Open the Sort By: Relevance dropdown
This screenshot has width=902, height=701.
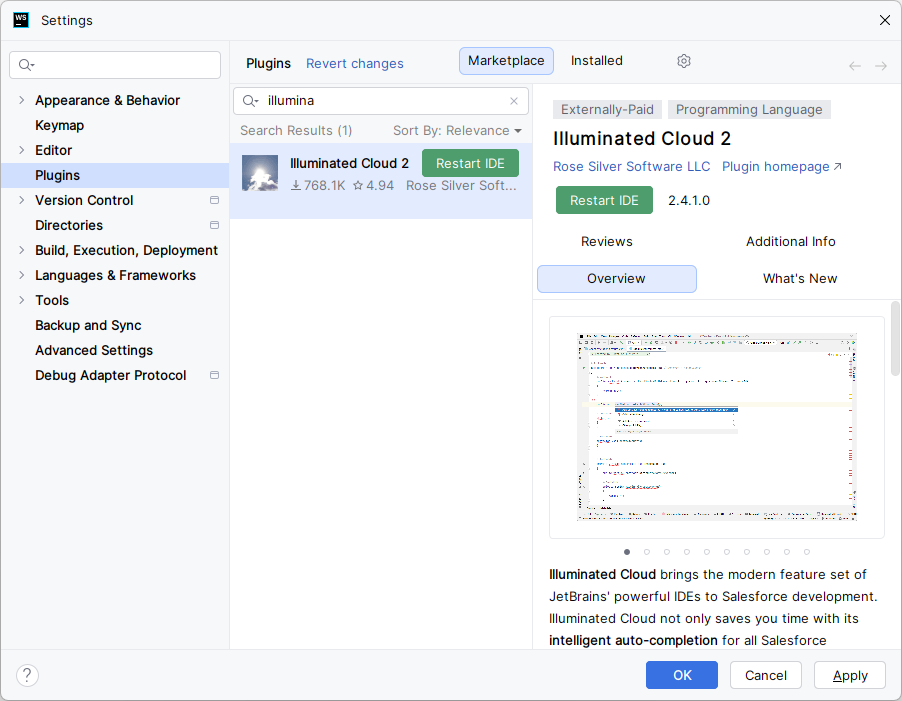click(457, 131)
